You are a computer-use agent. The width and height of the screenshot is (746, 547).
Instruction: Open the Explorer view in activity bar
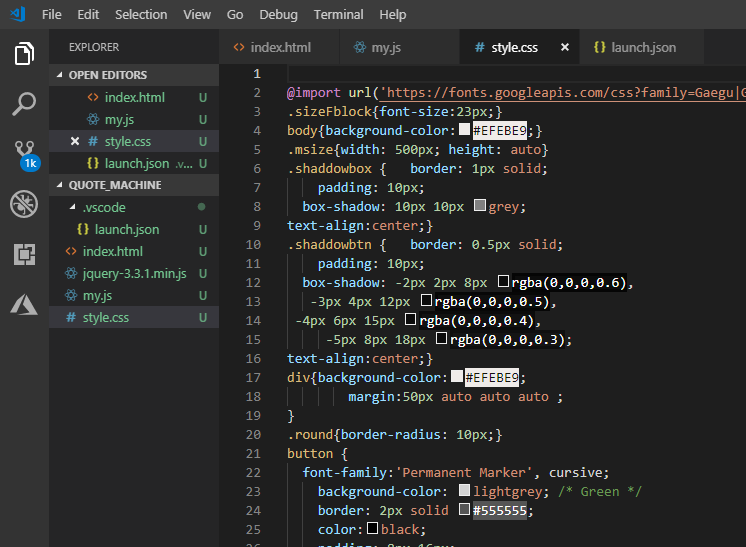[24, 53]
